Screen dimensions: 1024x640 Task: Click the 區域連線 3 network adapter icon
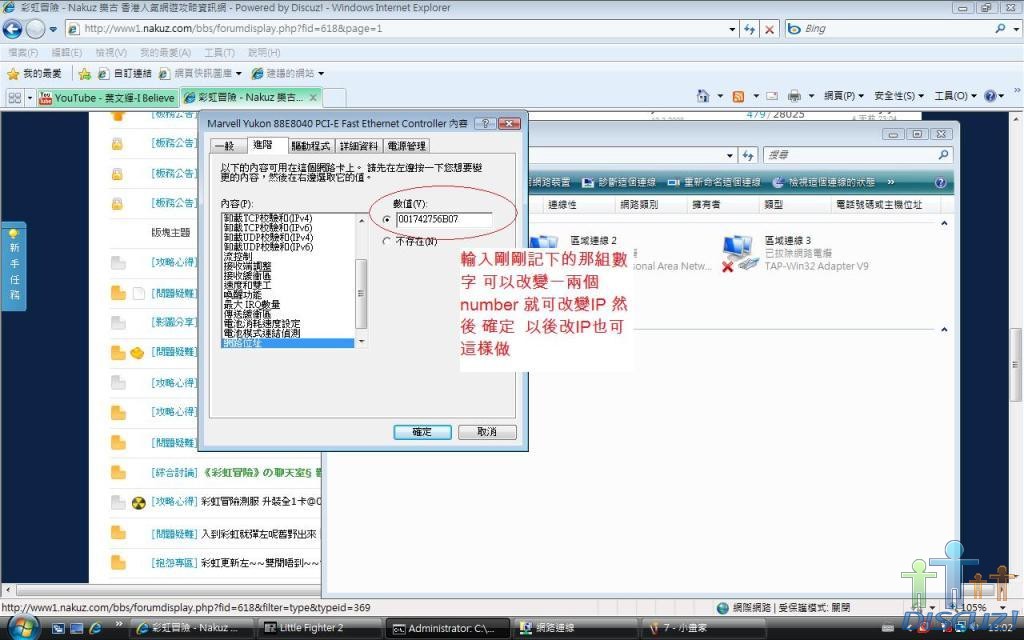(x=739, y=253)
